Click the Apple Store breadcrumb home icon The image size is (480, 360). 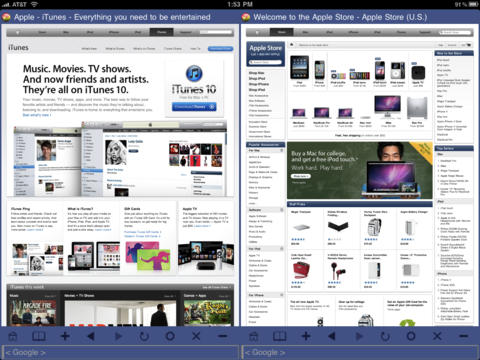[x=291, y=45]
